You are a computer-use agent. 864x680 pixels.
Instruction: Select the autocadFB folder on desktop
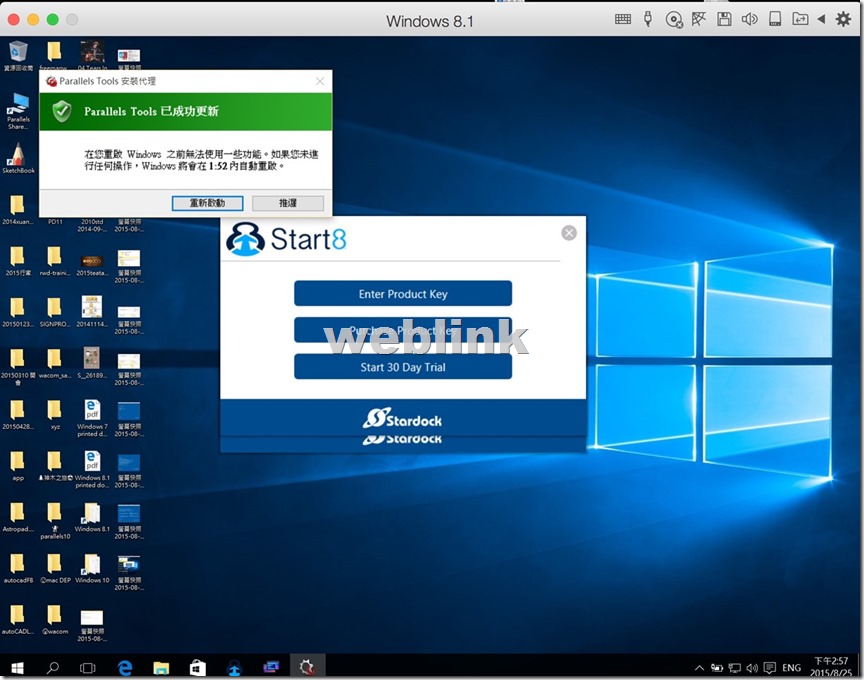(x=18, y=568)
